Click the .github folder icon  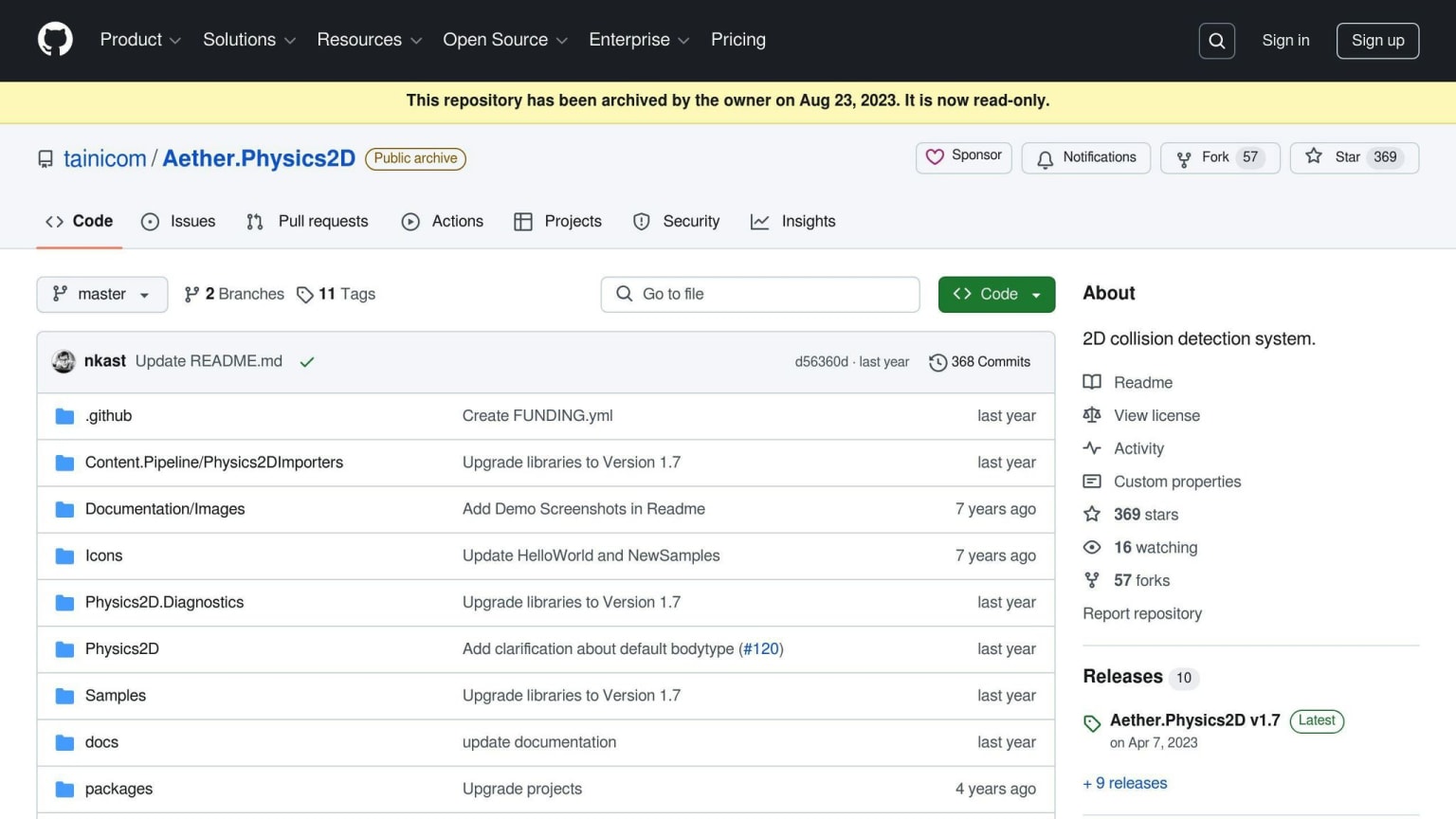(64, 416)
